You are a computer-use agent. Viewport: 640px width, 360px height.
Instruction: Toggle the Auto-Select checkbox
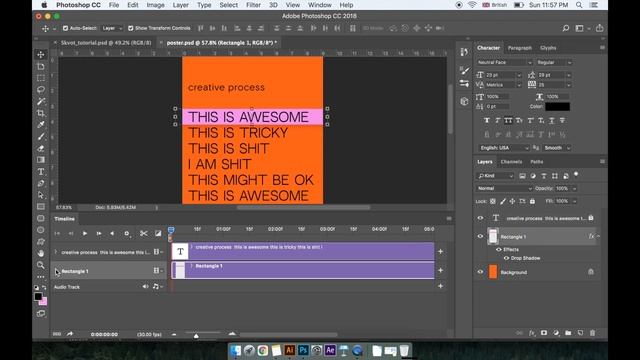[65, 28]
